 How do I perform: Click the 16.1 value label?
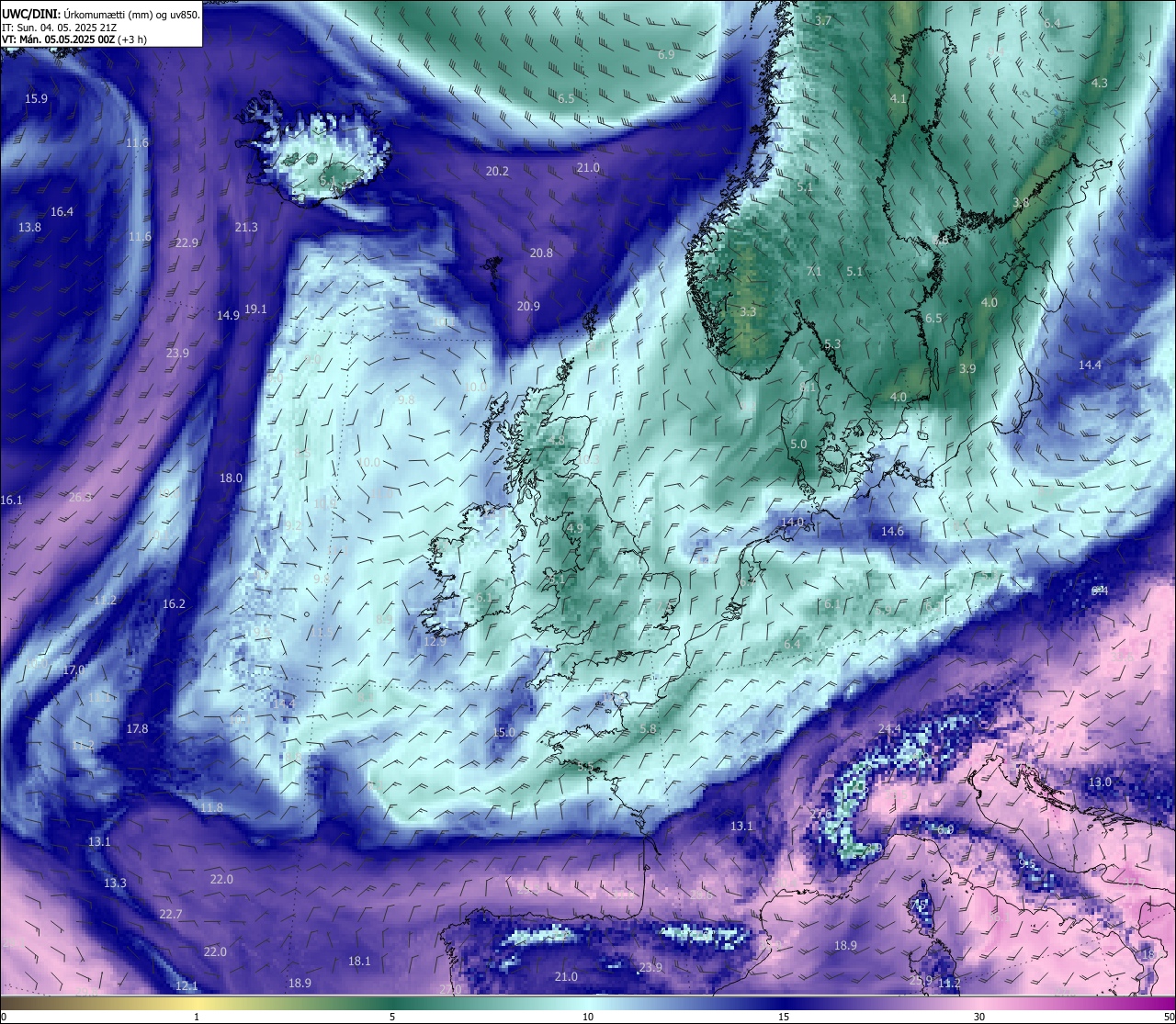click(x=11, y=500)
